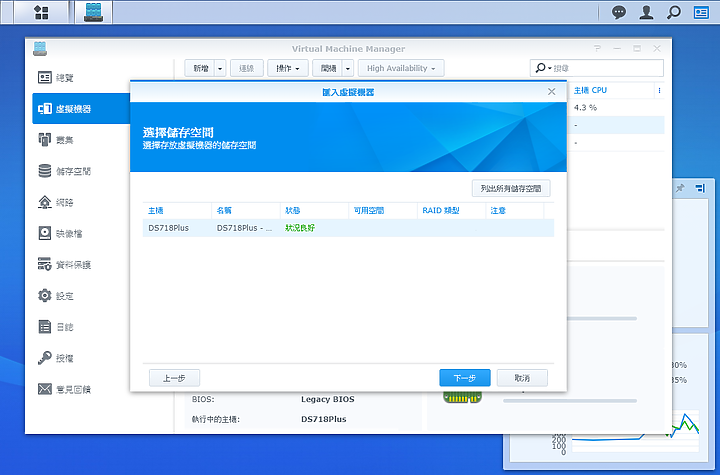The width and height of the screenshot is (720, 475).
Task: Sort by 注意 column header
Action: pyautogui.click(x=515, y=210)
